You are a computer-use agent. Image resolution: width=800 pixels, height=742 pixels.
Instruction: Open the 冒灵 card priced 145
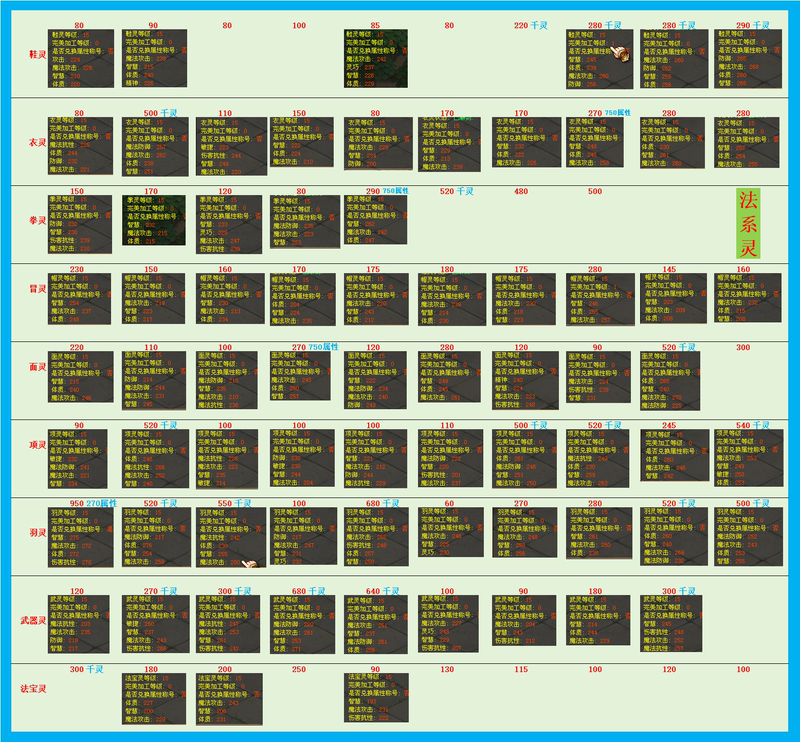point(673,299)
